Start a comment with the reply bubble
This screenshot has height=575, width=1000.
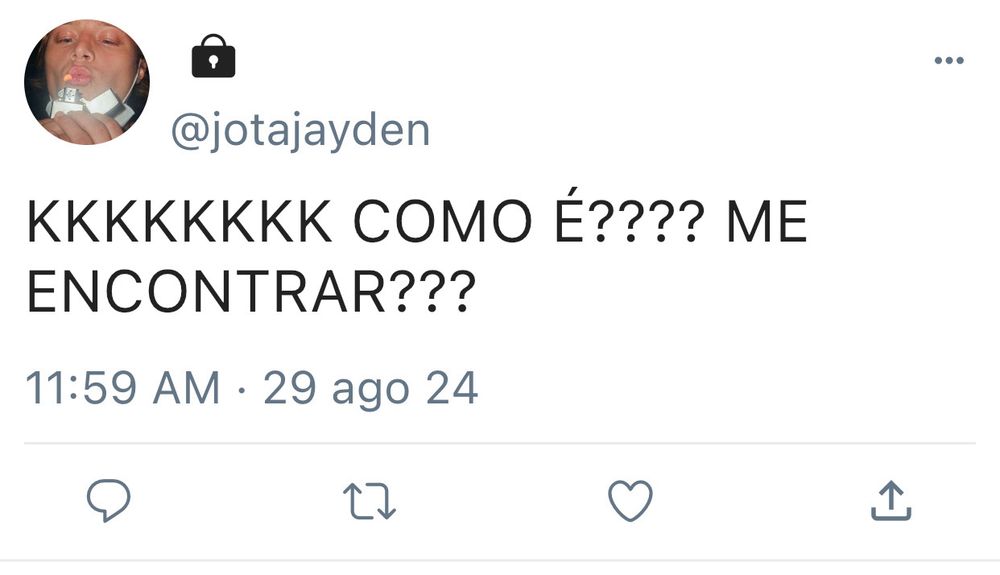(108, 500)
